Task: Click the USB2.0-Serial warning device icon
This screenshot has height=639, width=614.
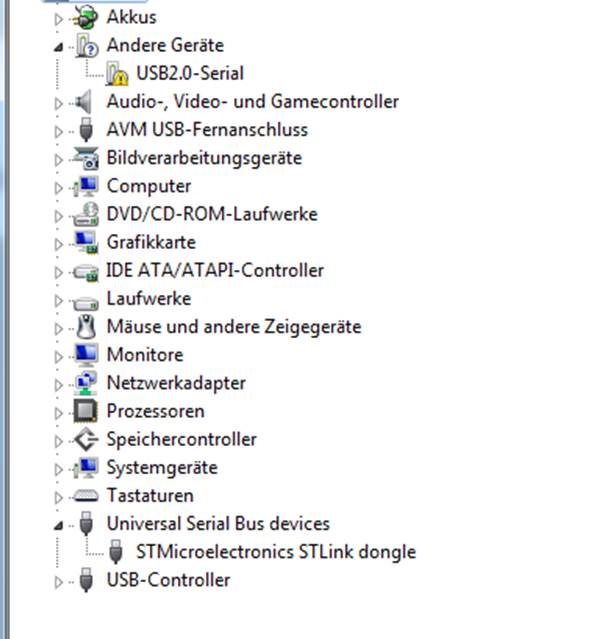Action: click(x=117, y=73)
